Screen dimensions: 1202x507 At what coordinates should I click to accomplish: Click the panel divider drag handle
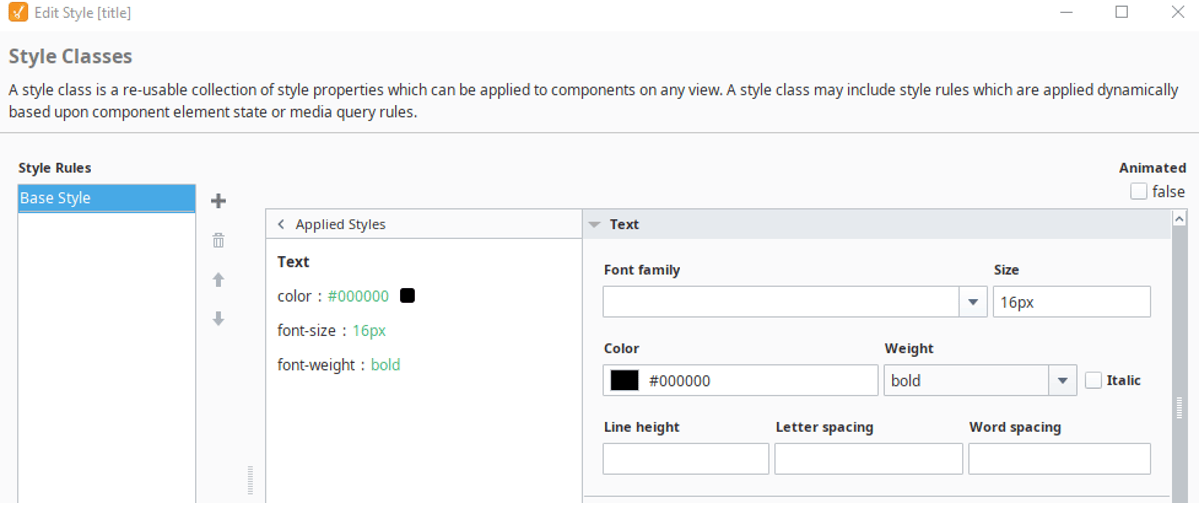click(x=250, y=480)
